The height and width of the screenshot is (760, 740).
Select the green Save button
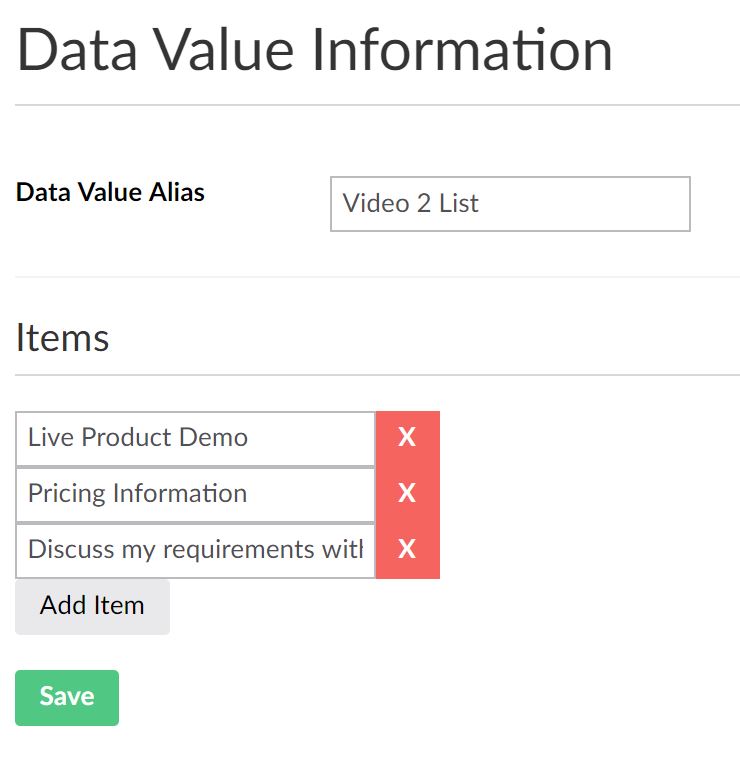point(67,697)
